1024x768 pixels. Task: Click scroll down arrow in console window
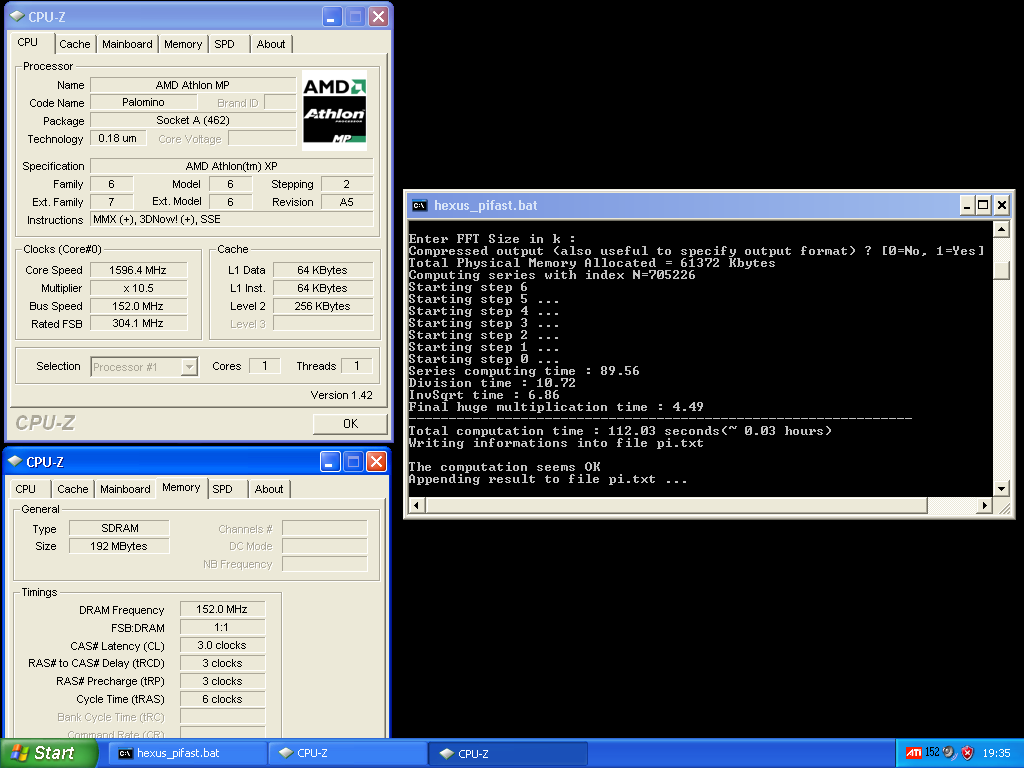tap(1001, 488)
